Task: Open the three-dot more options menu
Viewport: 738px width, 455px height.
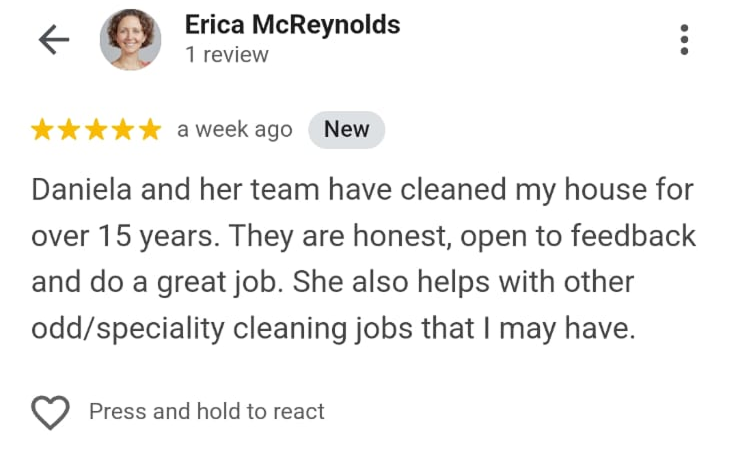Action: coord(684,40)
